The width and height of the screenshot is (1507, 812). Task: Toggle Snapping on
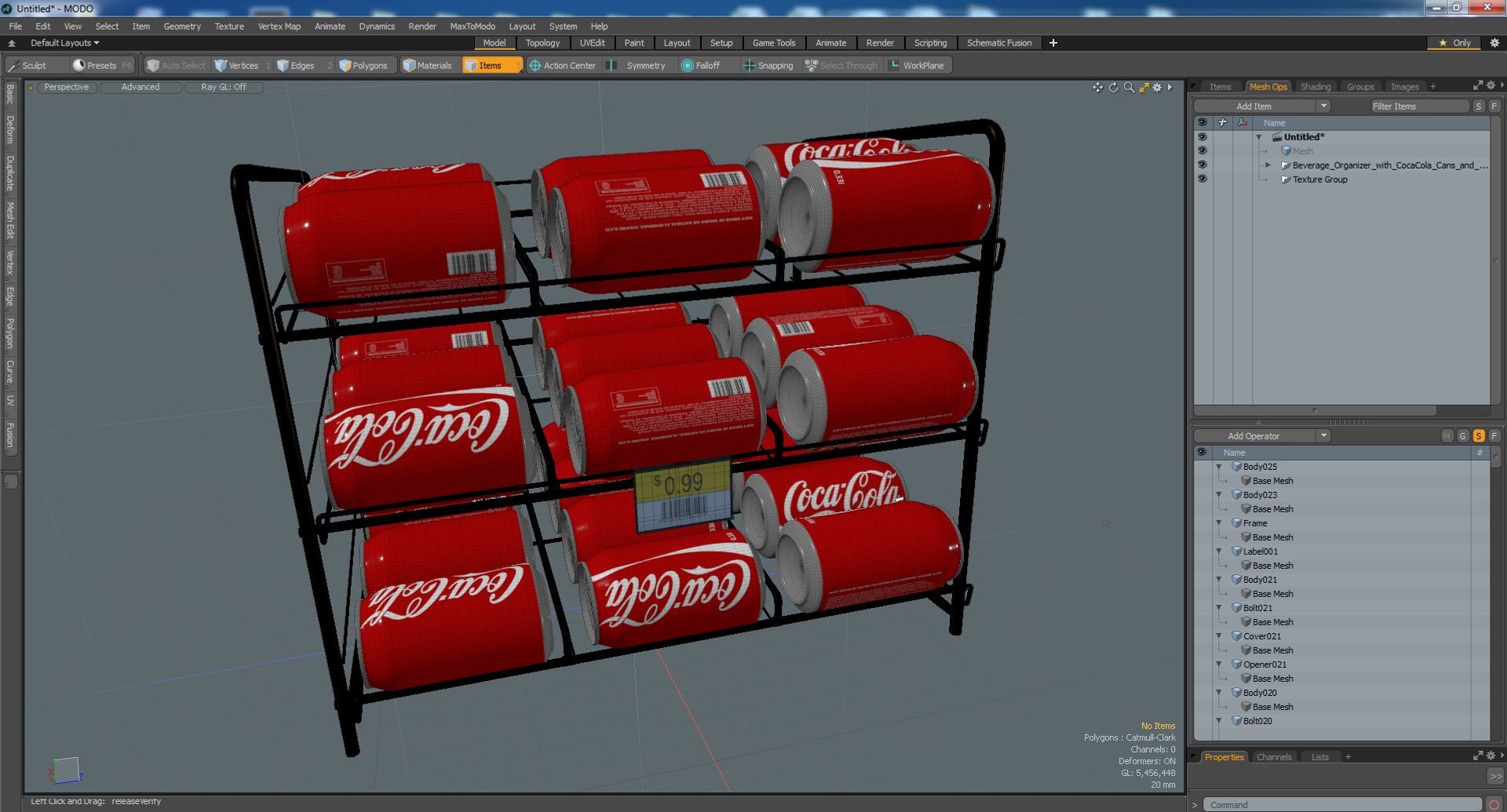(x=768, y=66)
